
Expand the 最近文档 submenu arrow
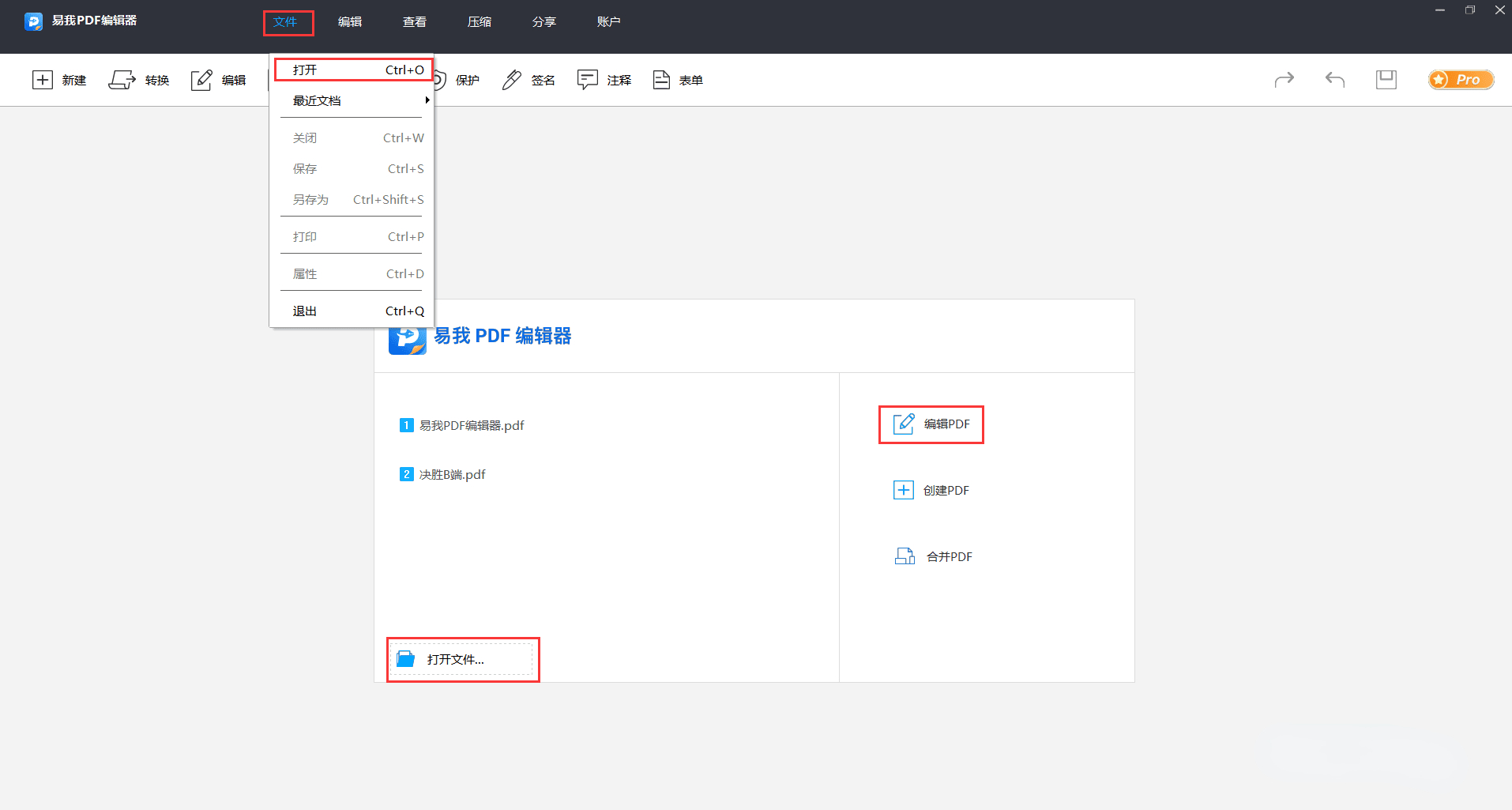(x=427, y=100)
